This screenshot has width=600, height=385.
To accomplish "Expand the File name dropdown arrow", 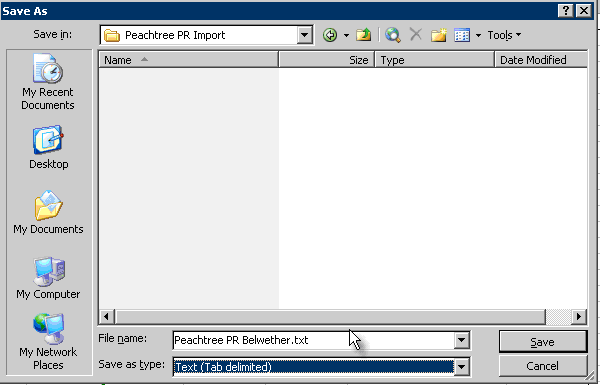I will 461,340.
